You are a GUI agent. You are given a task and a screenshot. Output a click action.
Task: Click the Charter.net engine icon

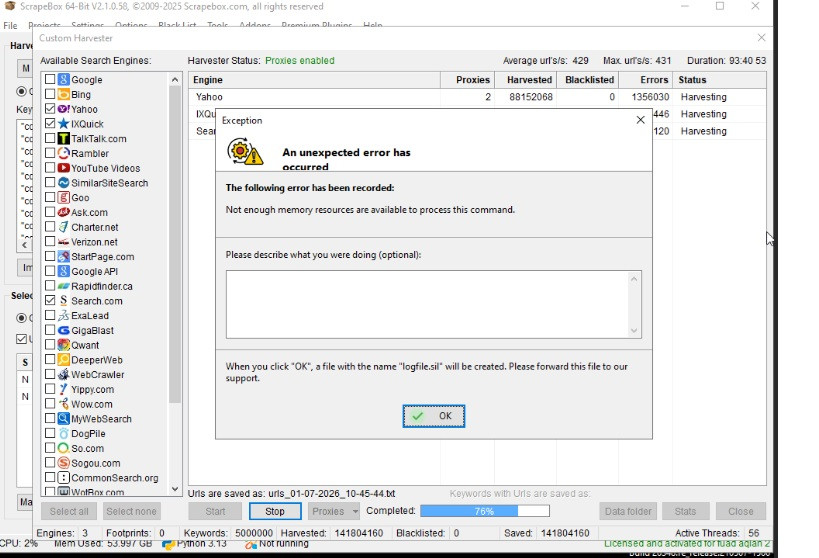click(64, 227)
